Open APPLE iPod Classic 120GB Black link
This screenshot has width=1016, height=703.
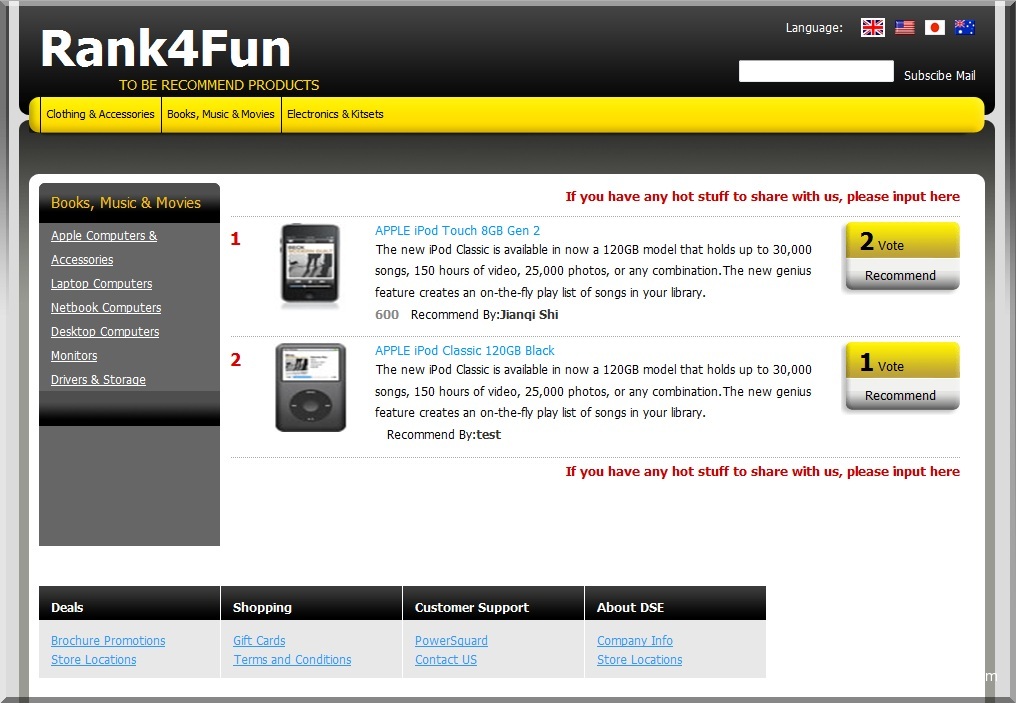pos(464,351)
